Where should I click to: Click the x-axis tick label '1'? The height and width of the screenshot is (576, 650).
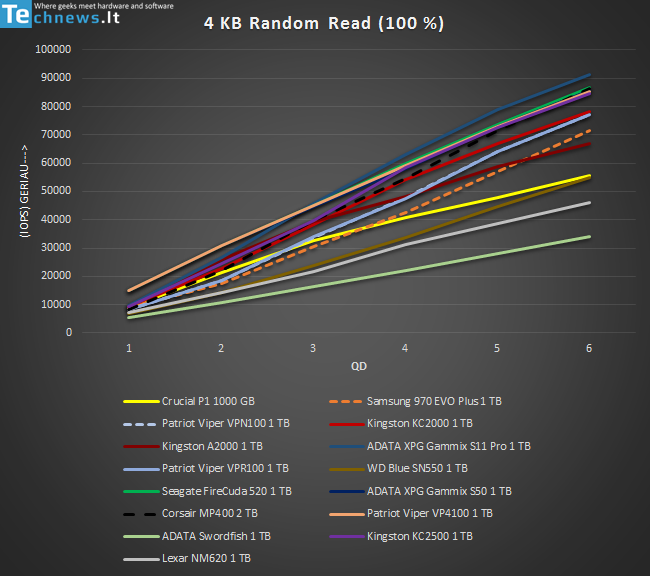tap(129, 348)
